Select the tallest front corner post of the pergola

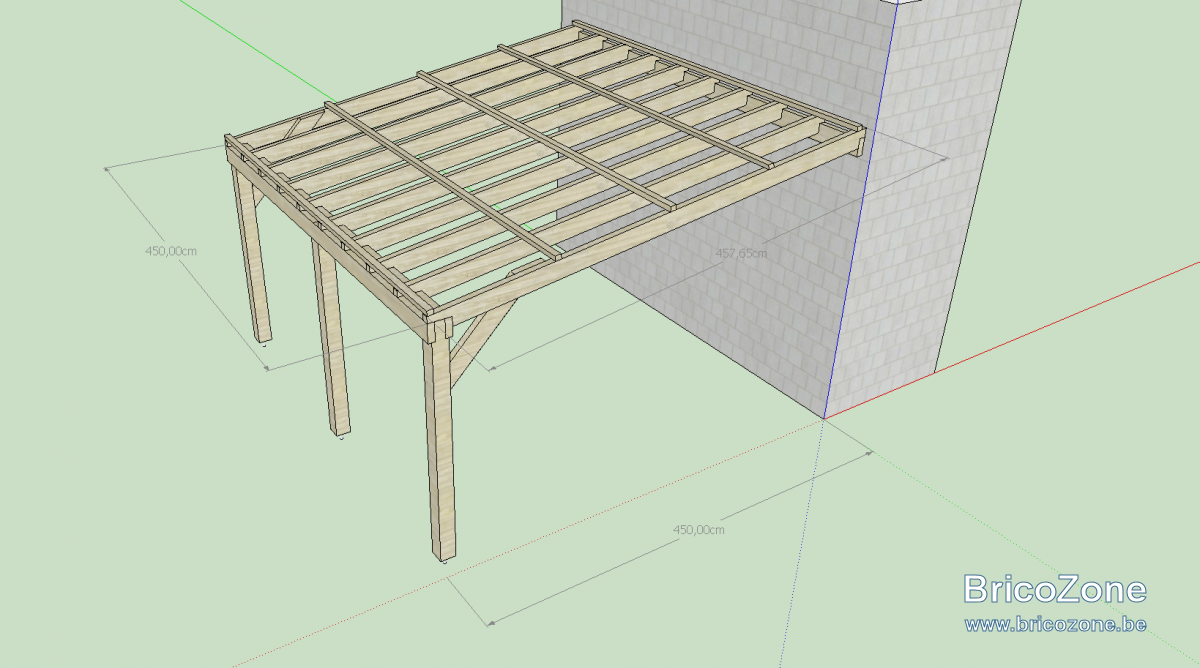coord(440,440)
